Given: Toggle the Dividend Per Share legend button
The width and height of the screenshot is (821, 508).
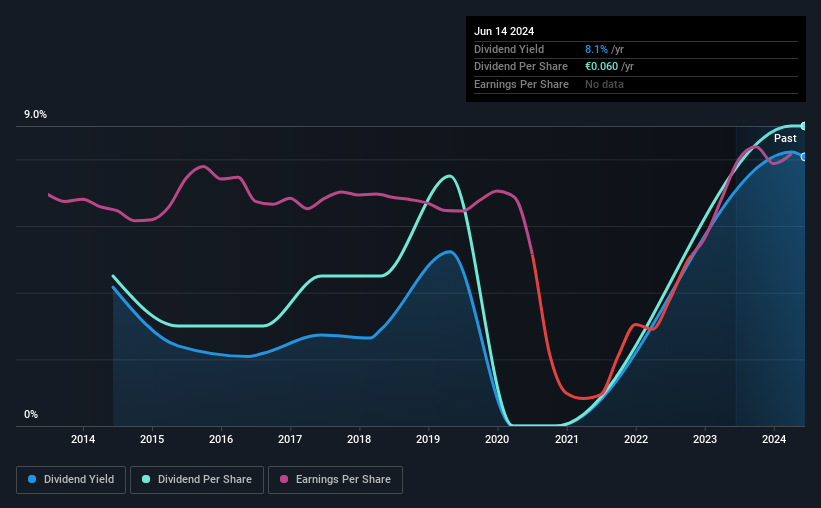Looking at the screenshot, I should tap(197, 480).
